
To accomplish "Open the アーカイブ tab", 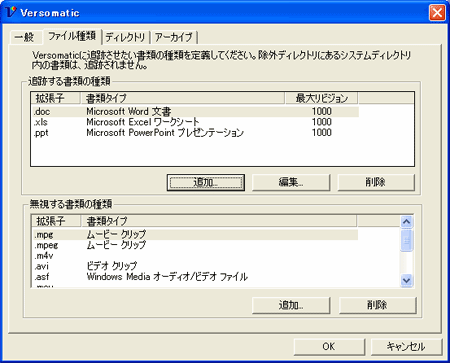I will pos(174,37).
